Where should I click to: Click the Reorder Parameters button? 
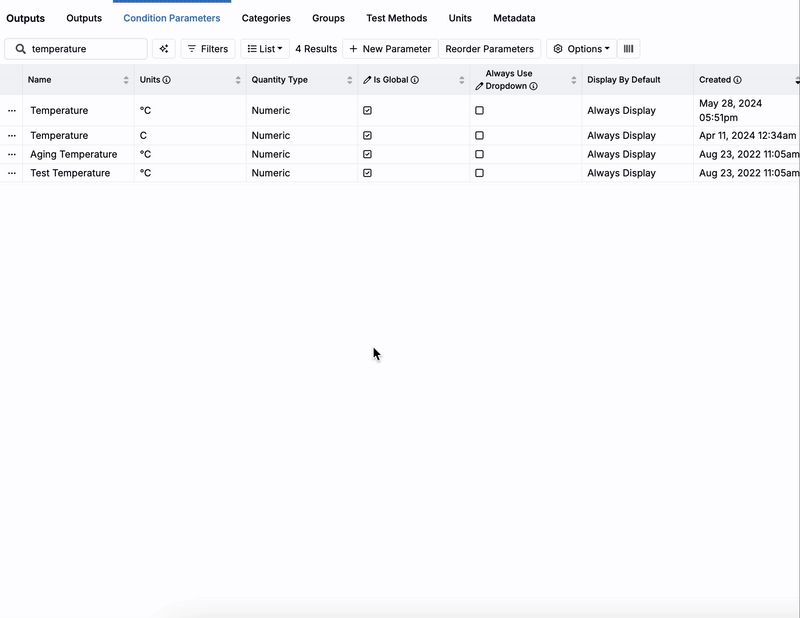(489, 49)
